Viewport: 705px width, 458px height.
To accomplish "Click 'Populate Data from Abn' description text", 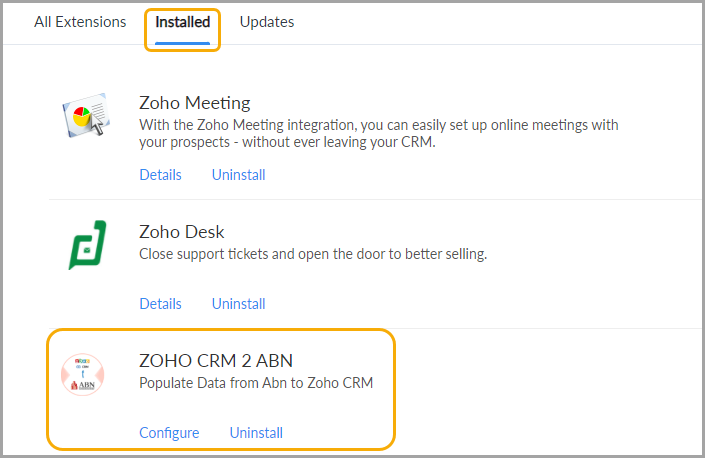I will click(256, 383).
